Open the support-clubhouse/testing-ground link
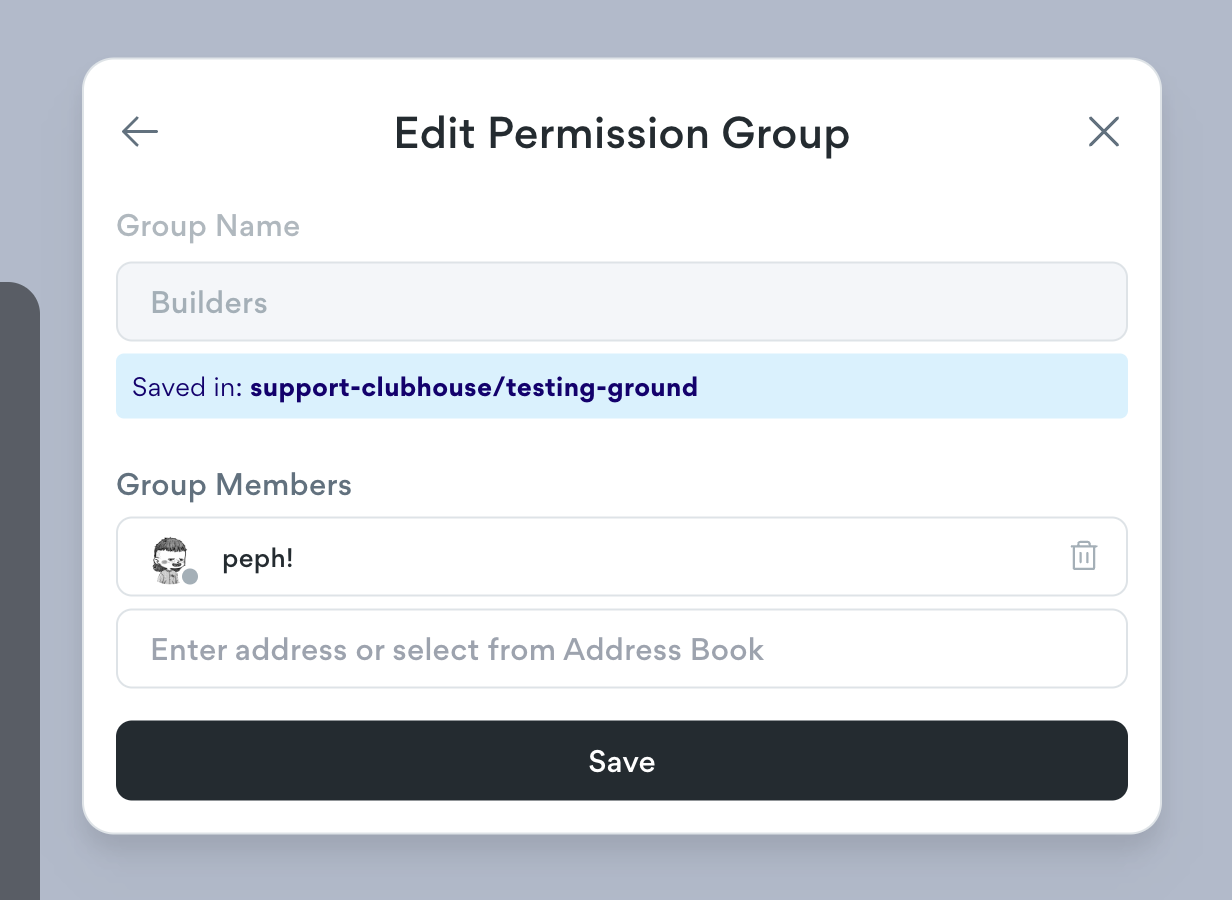1232x900 pixels. (x=474, y=387)
